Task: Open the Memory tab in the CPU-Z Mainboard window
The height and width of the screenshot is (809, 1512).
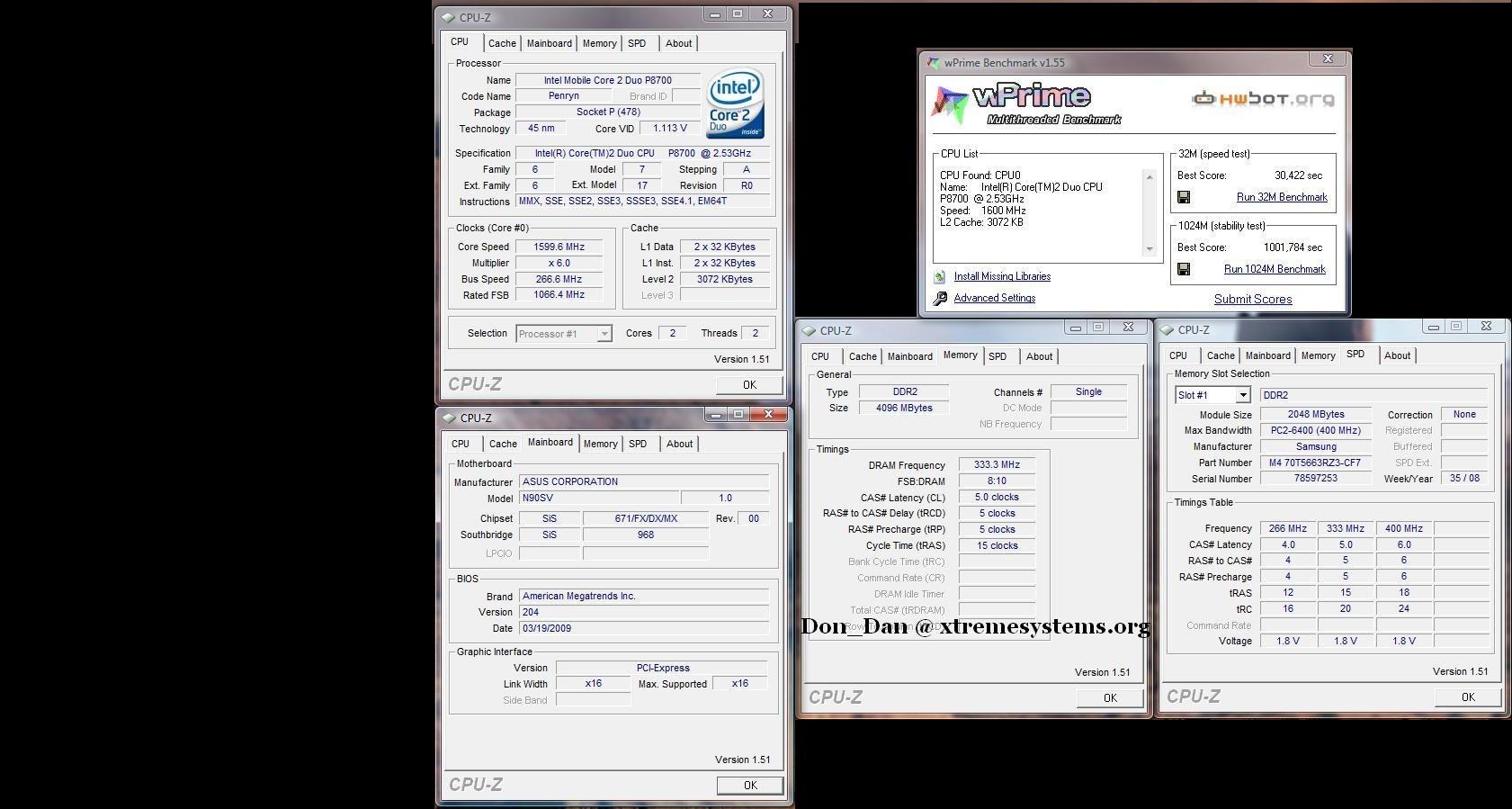Action: tap(600, 444)
